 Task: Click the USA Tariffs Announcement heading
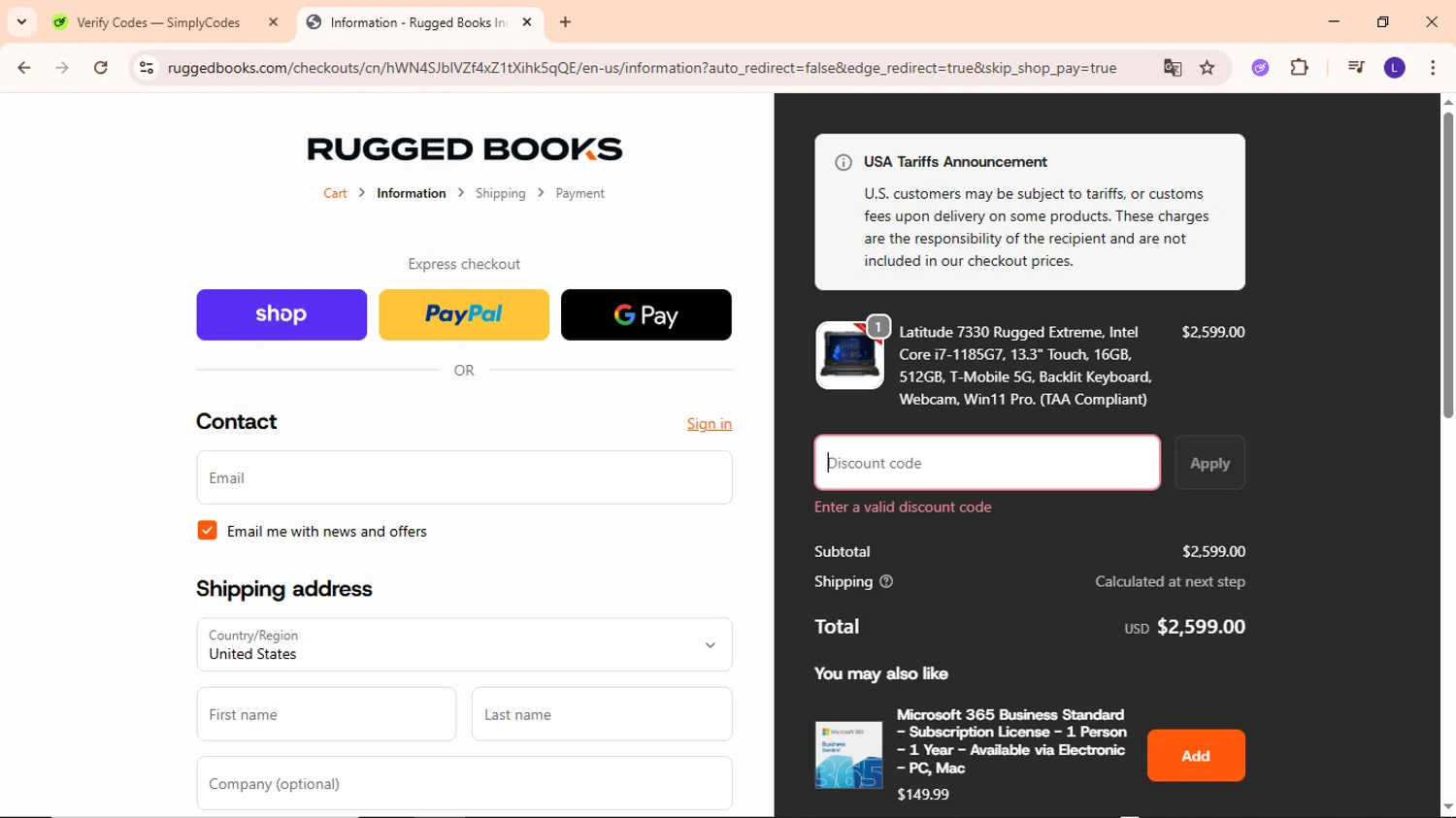(x=955, y=162)
